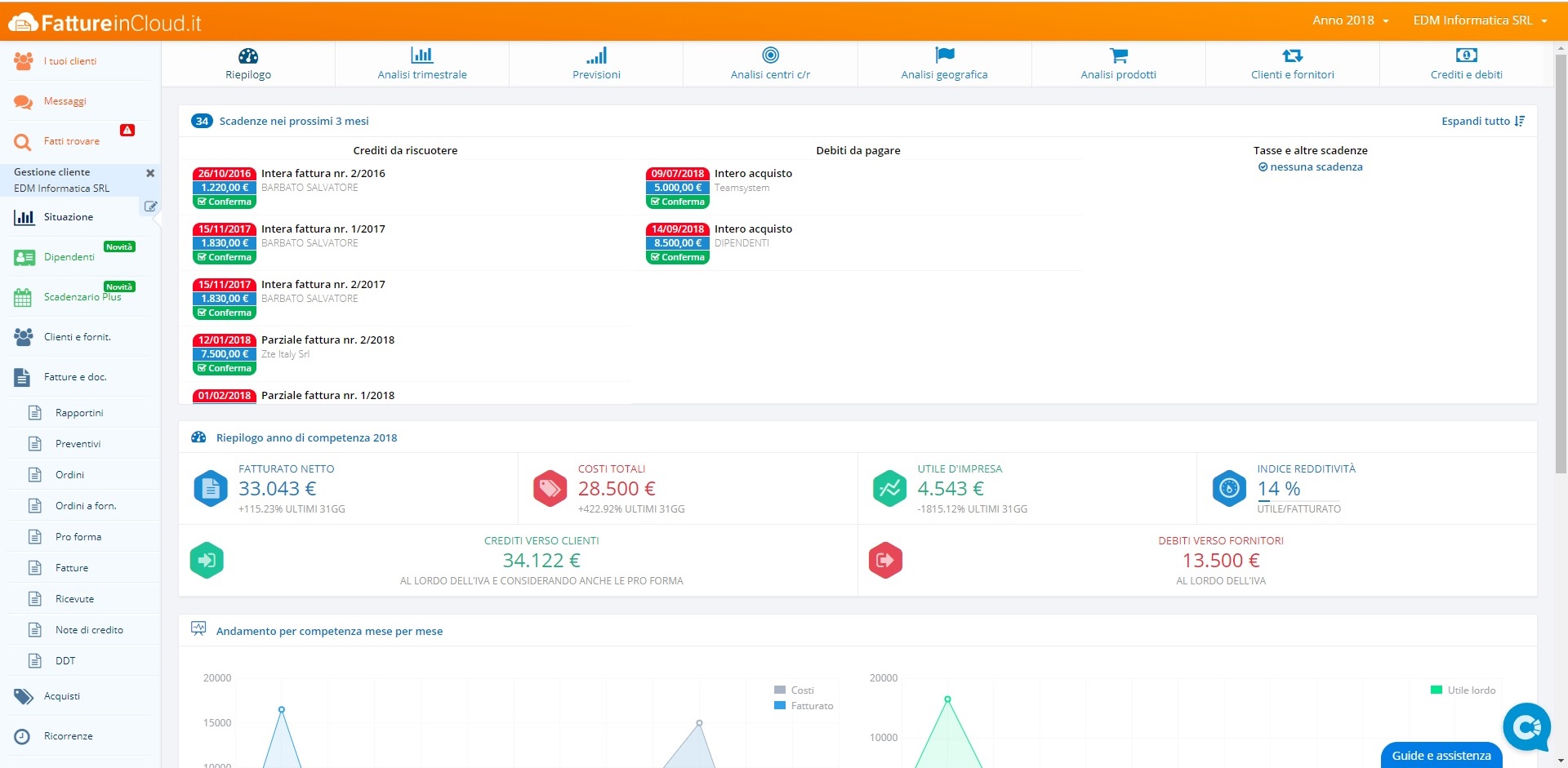Viewport: 1568px width, 768px height.
Task: Open Guide e assistenza help button
Action: (x=1441, y=756)
